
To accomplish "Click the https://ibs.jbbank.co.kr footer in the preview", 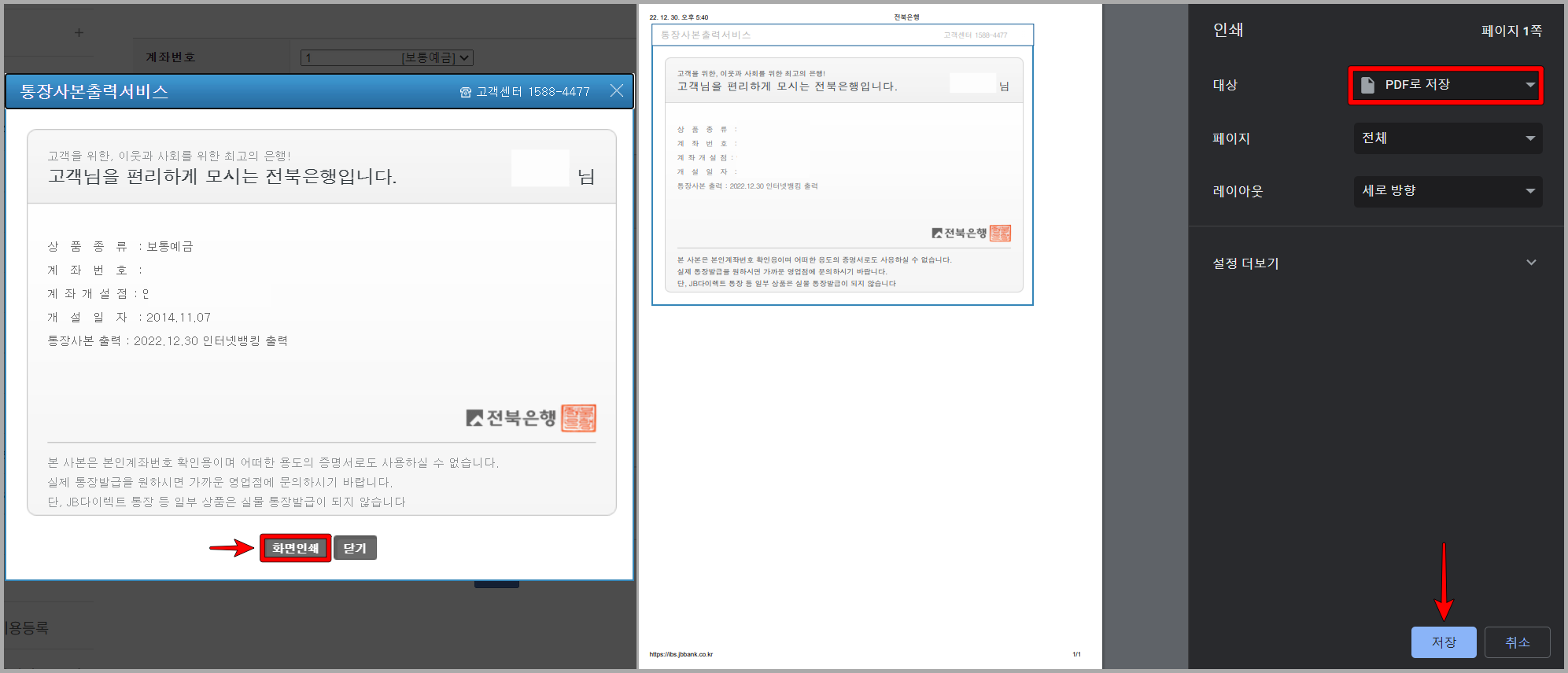I will pyautogui.click(x=681, y=654).
